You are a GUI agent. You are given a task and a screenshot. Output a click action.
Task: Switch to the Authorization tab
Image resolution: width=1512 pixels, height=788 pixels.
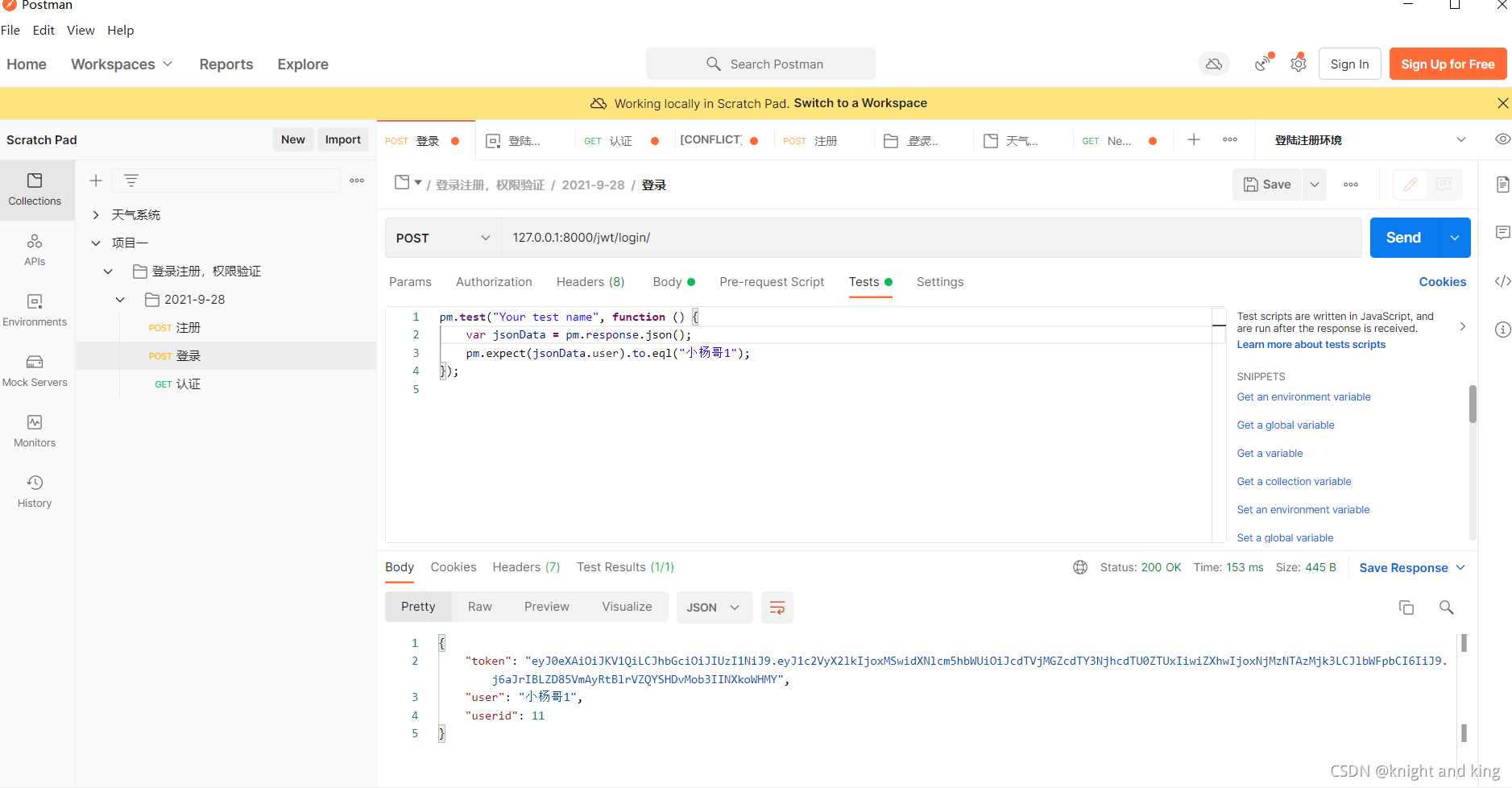coord(494,281)
